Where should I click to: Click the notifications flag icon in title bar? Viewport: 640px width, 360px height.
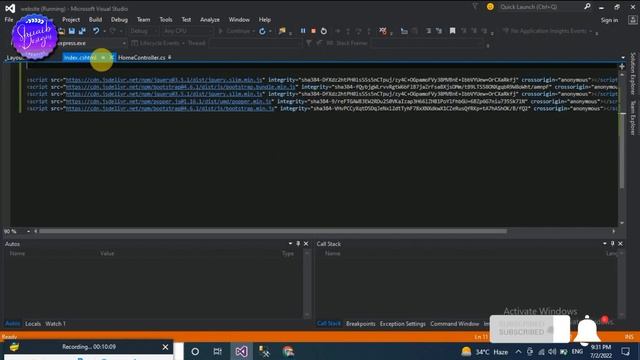(x=475, y=7)
